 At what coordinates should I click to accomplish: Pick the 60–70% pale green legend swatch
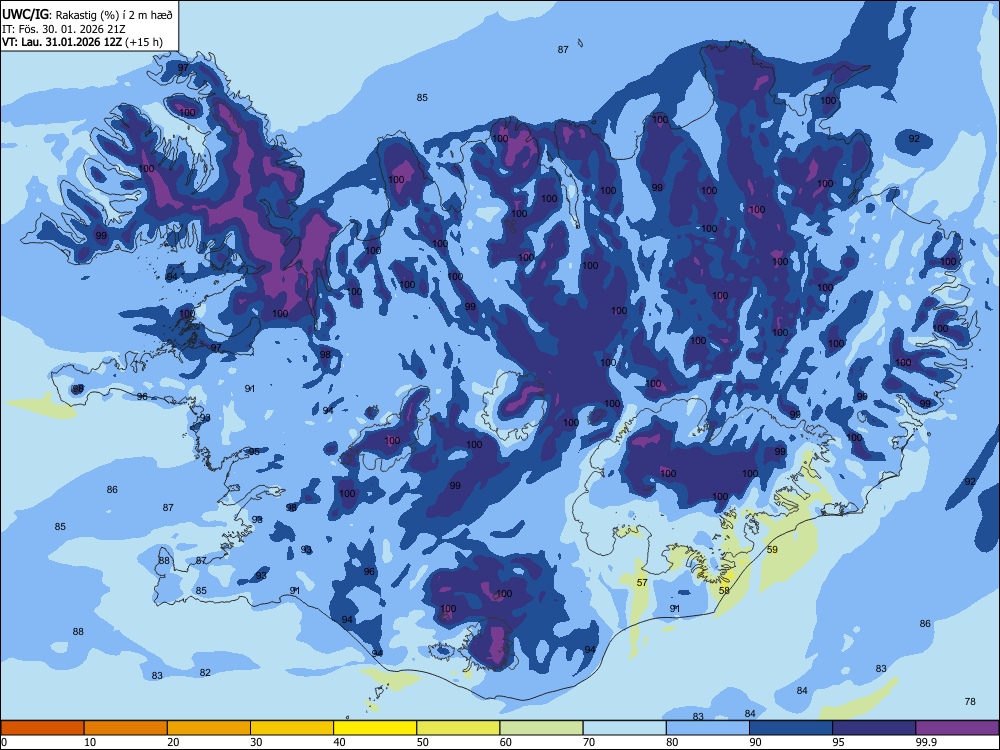coord(541,728)
